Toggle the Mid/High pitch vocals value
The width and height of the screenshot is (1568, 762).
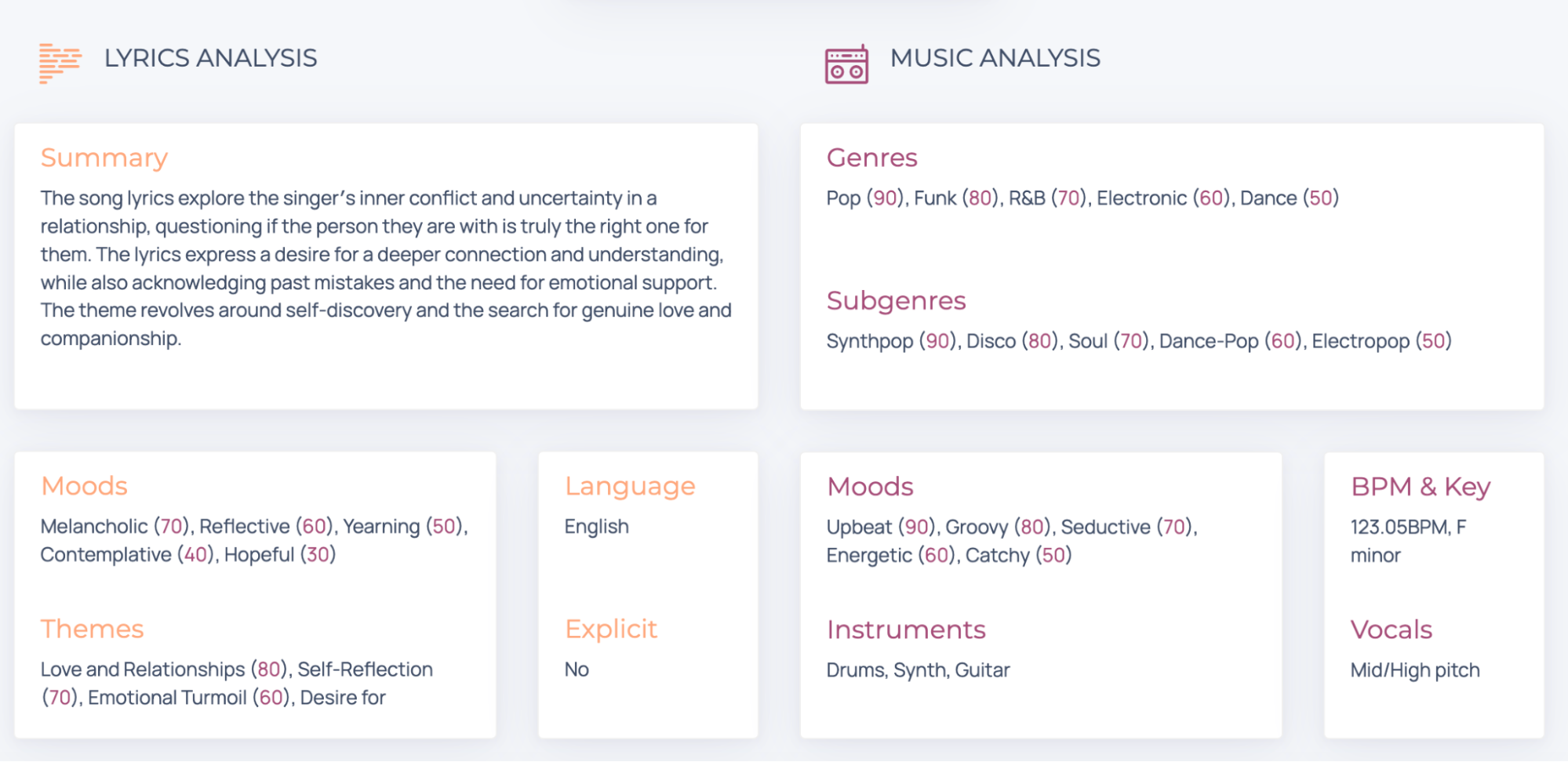click(1414, 669)
